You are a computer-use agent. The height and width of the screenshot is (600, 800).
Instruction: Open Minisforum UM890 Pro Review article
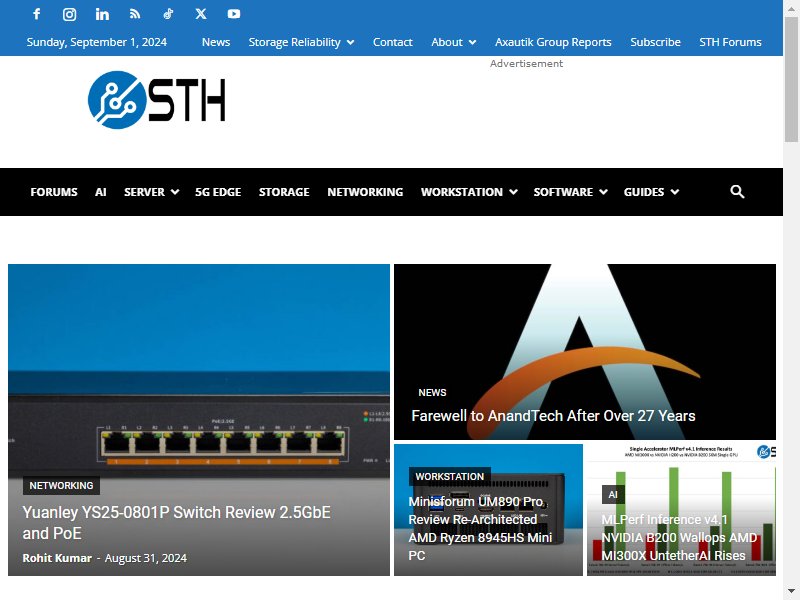click(x=480, y=529)
